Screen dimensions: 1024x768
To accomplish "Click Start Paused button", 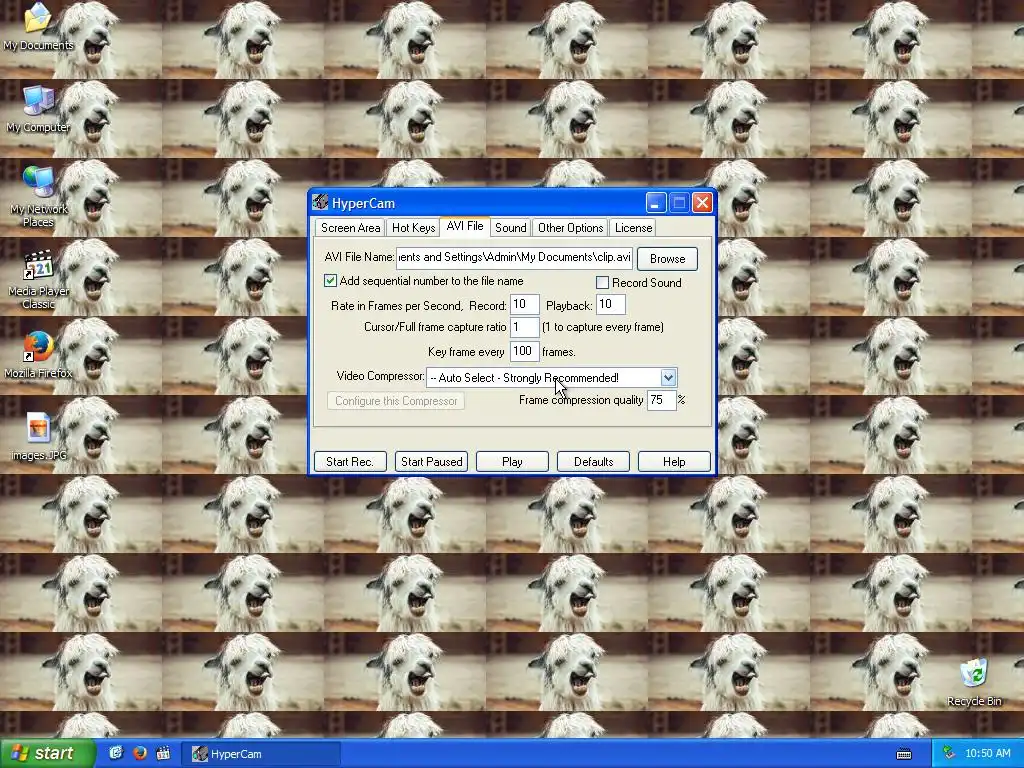I will point(431,462).
